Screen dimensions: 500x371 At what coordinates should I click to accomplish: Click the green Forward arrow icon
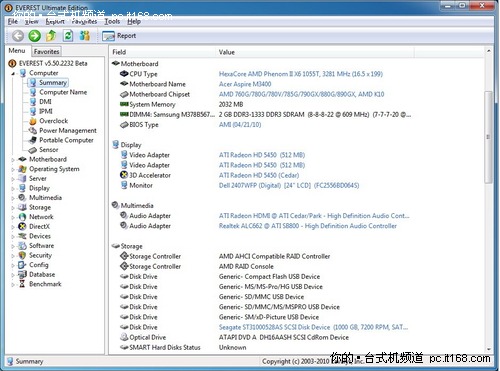coord(34,36)
